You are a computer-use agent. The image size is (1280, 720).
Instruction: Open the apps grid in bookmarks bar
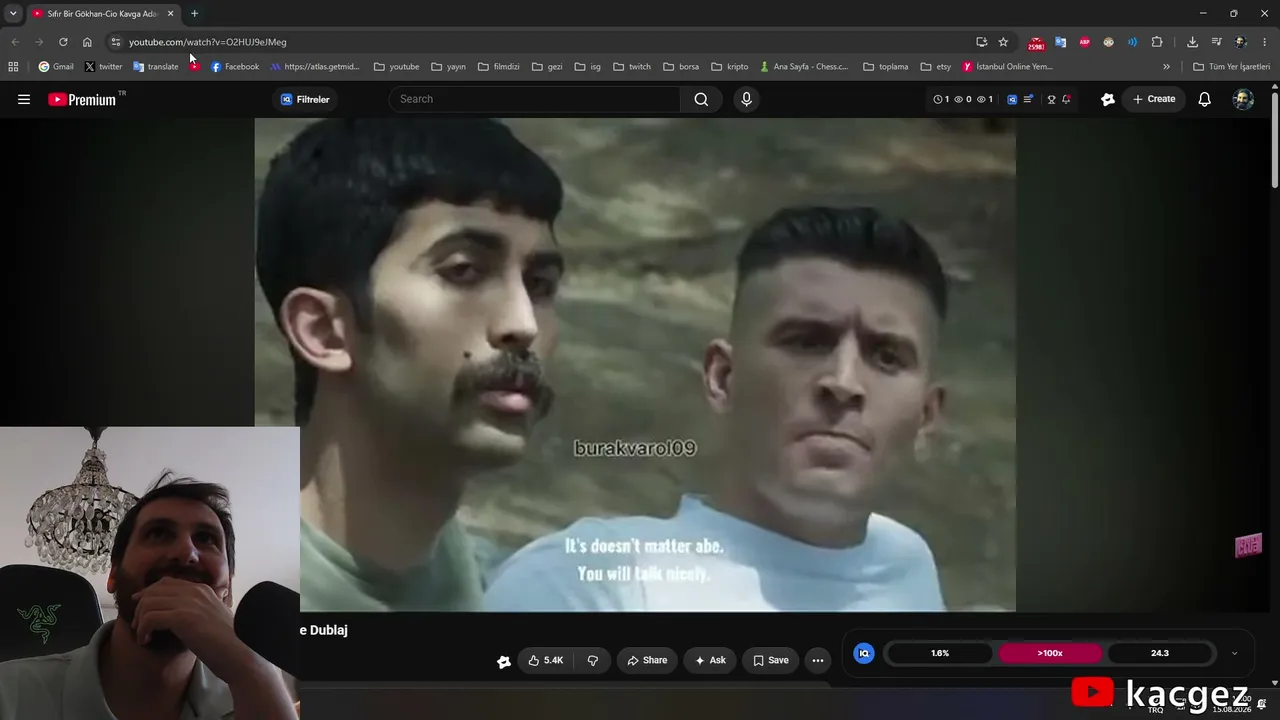[13, 67]
